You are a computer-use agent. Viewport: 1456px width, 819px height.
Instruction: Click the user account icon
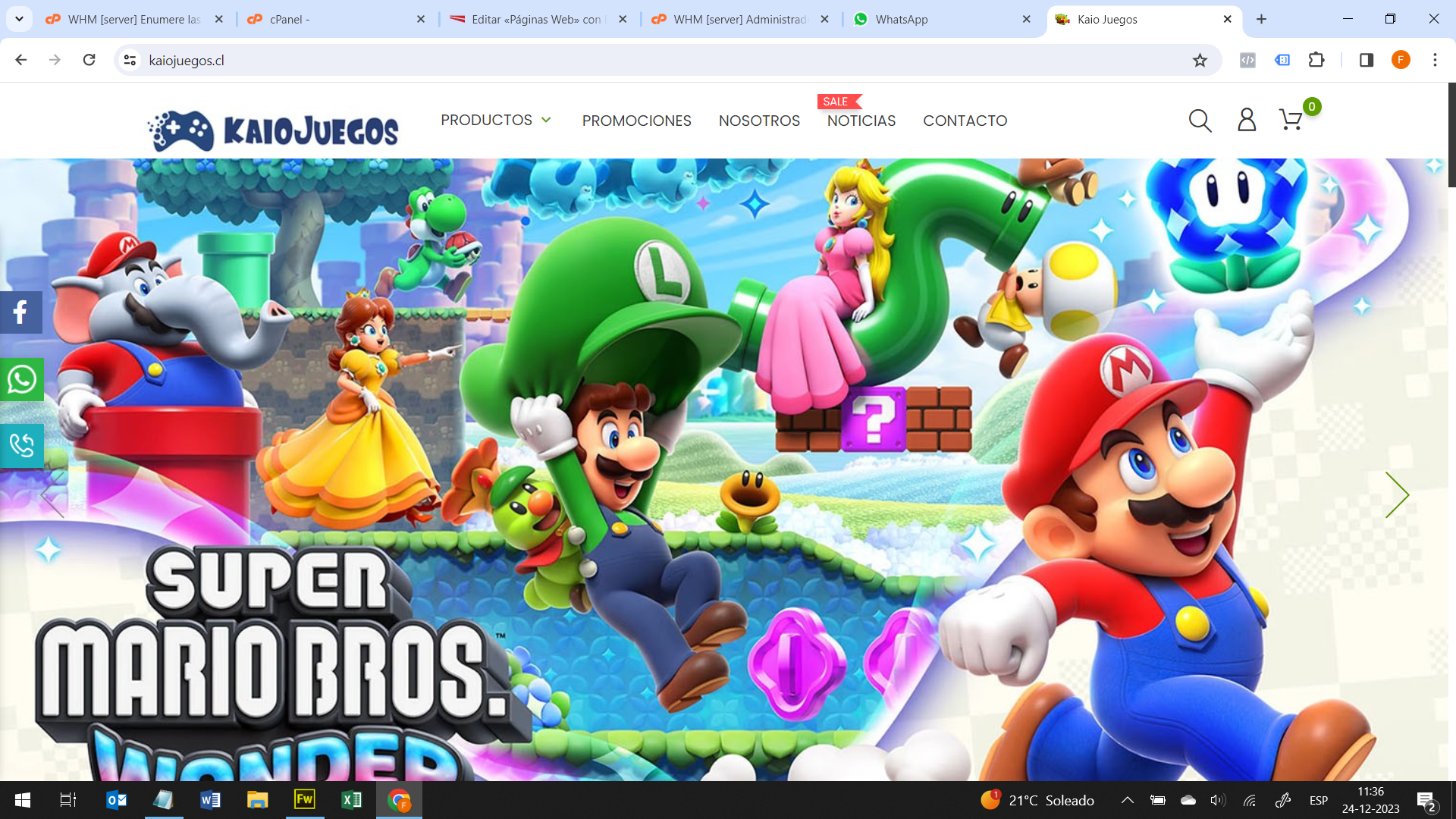[1247, 120]
